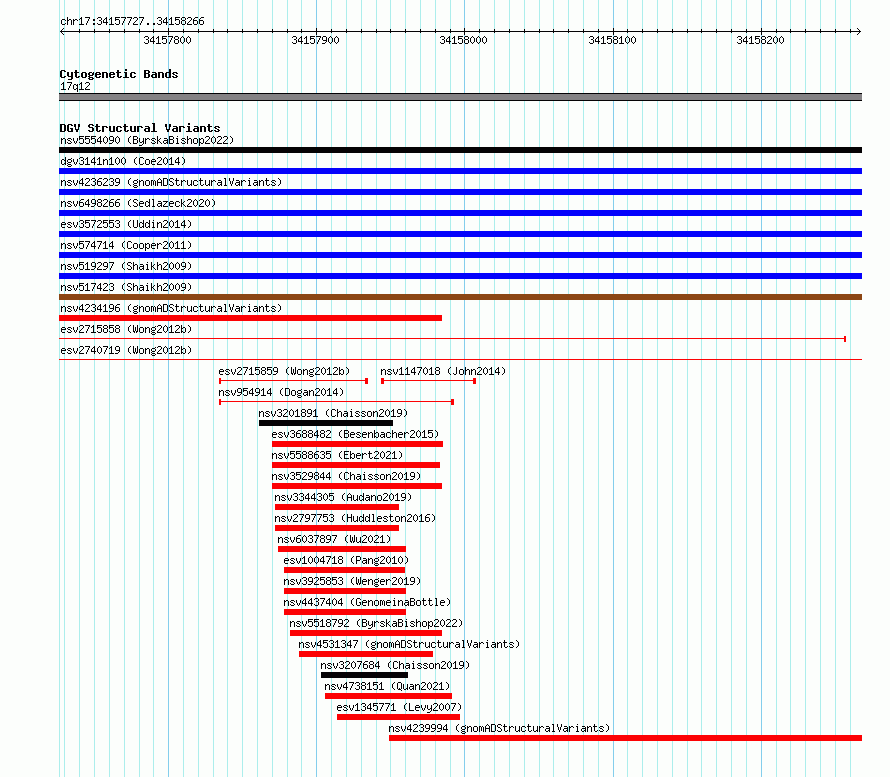Click the red bar below esv1345771
This screenshot has height=777, width=890.
[398, 717]
